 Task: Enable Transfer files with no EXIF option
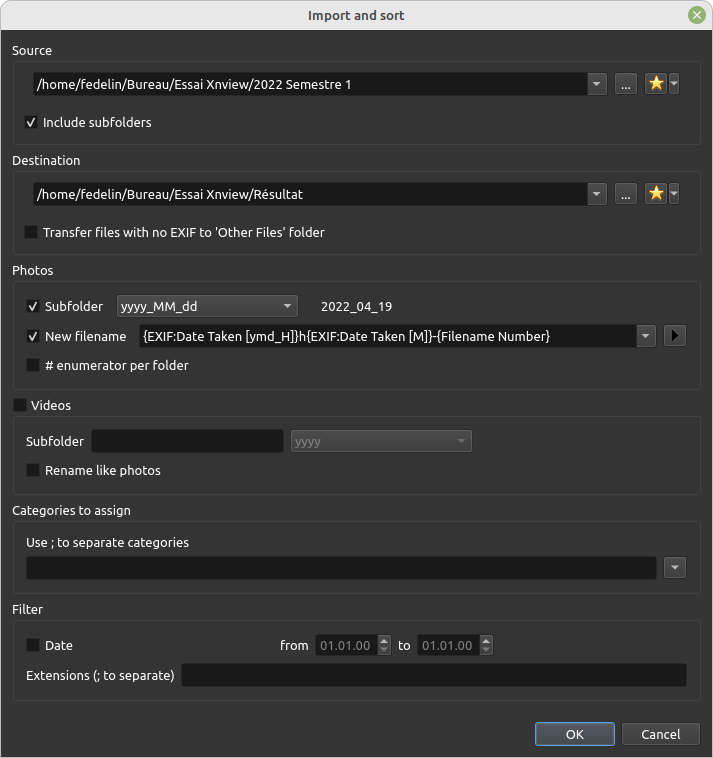tap(32, 233)
